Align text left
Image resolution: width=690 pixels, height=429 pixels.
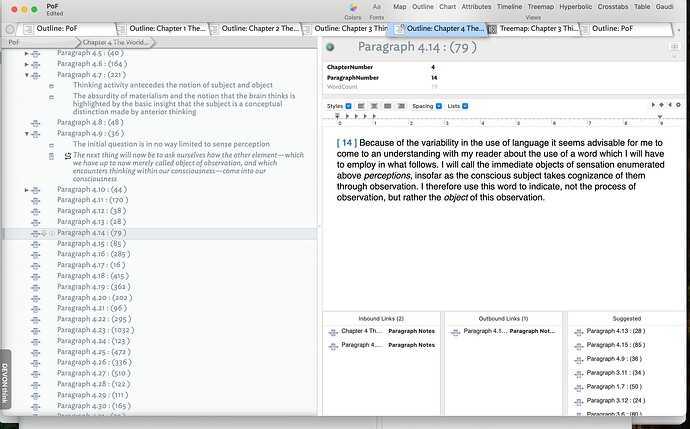click(361, 106)
